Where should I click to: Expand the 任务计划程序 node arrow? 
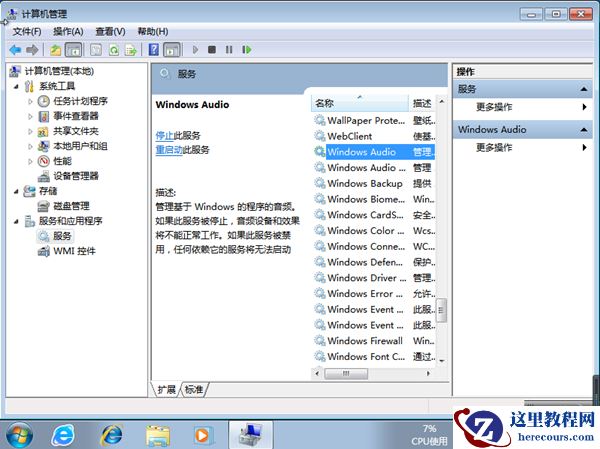30,101
